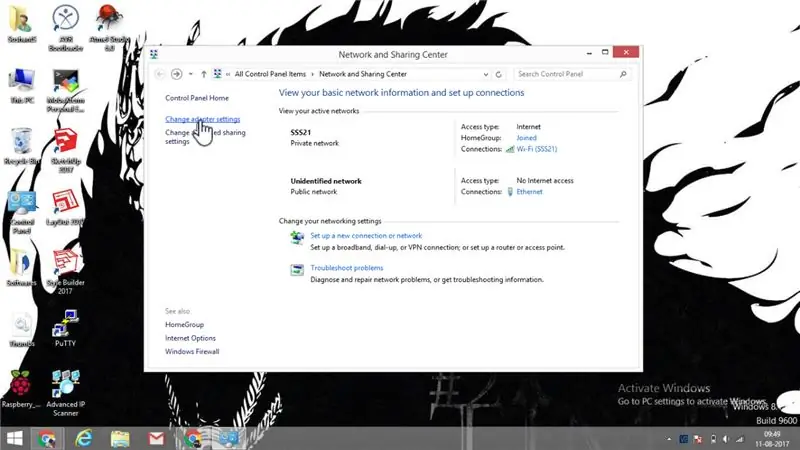Select the Sushant5 user folder desktop icon
The image size is (800, 450).
click(x=21, y=24)
